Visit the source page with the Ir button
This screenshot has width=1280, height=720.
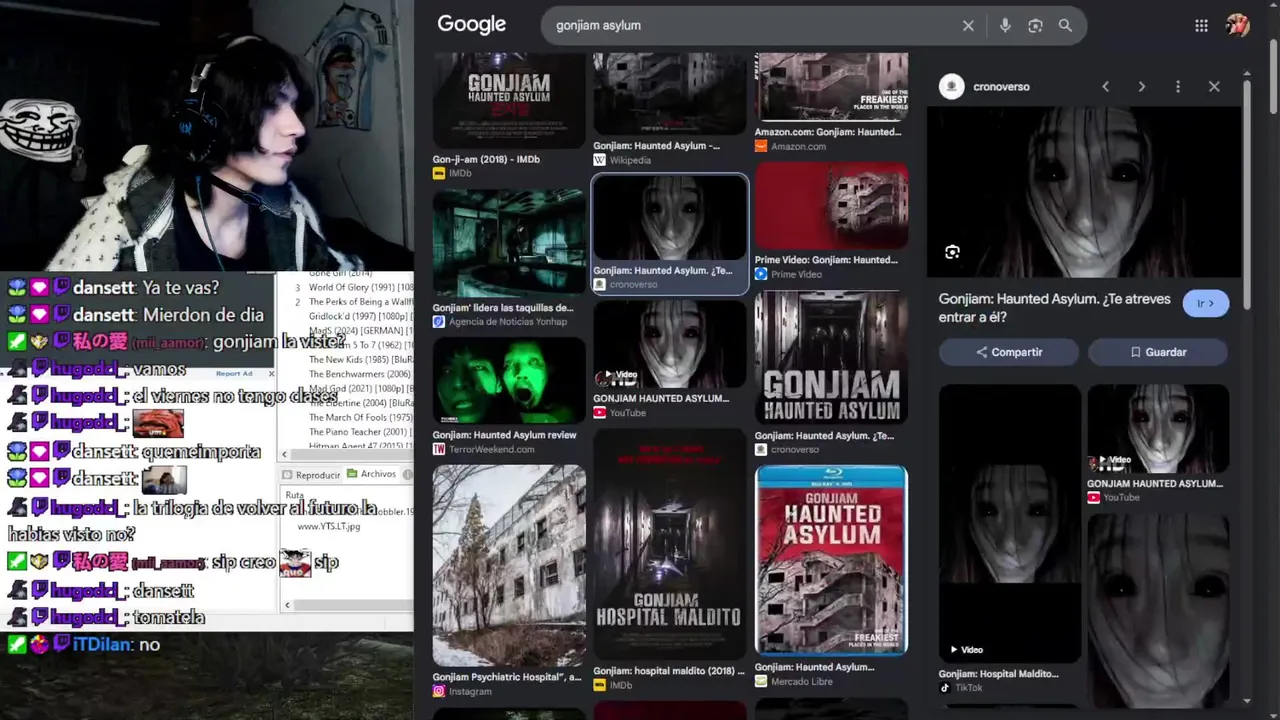(x=1206, y=304)
